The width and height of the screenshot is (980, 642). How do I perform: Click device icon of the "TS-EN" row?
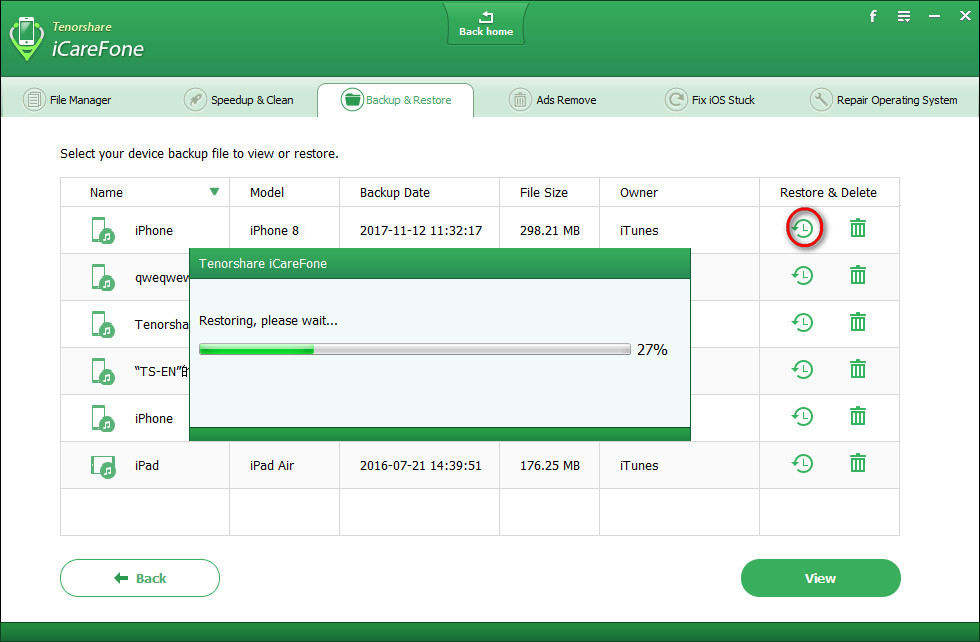102,371
